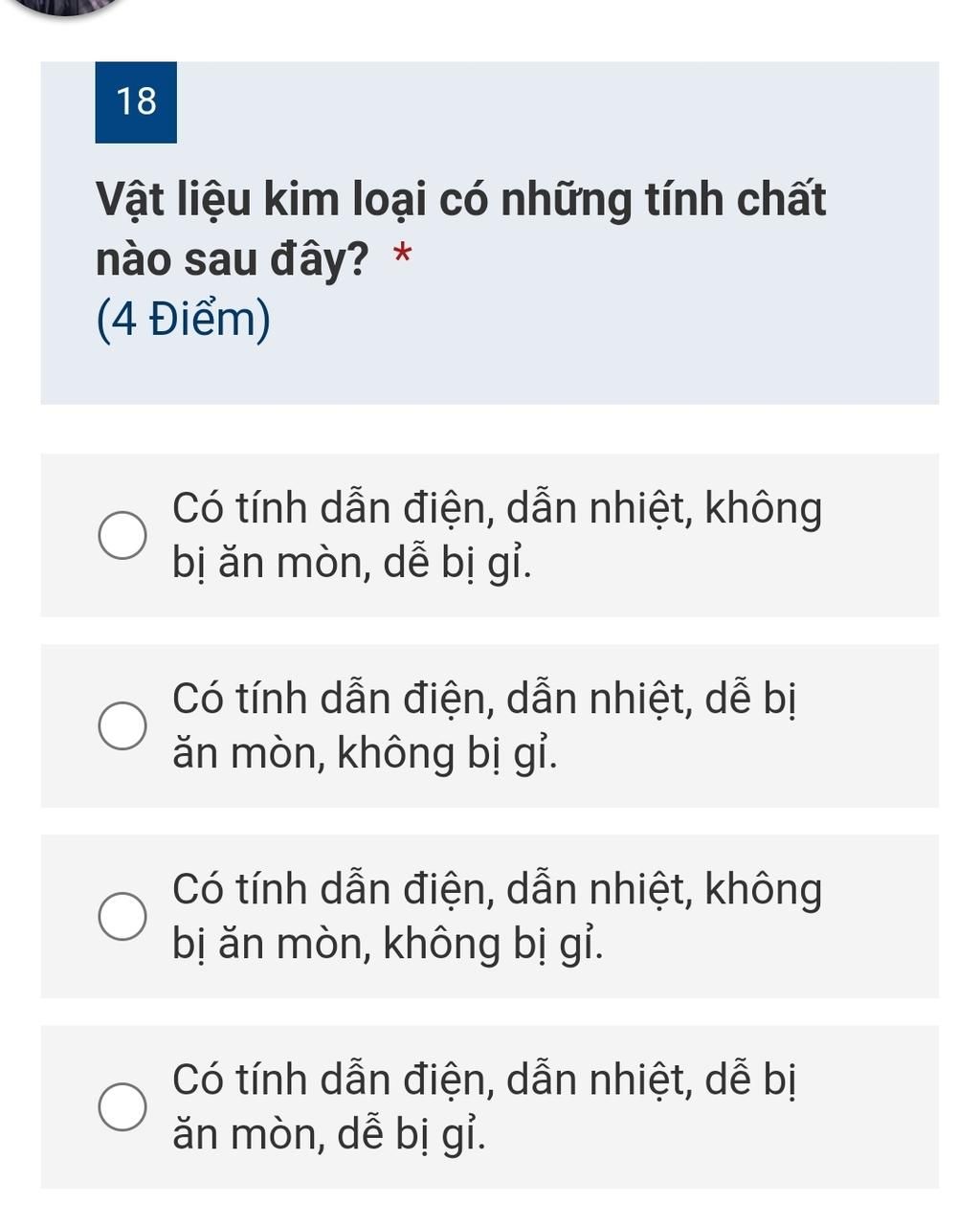This screenshot has width=980, height=1225.
Task: Open the partial profile avatar at top
Action: point(67,6)
